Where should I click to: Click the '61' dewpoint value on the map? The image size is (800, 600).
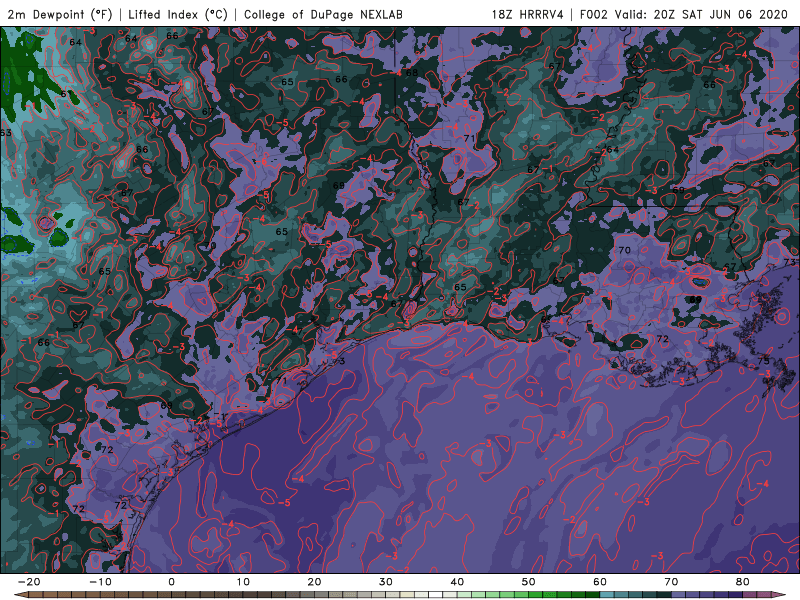coord(66,94)
